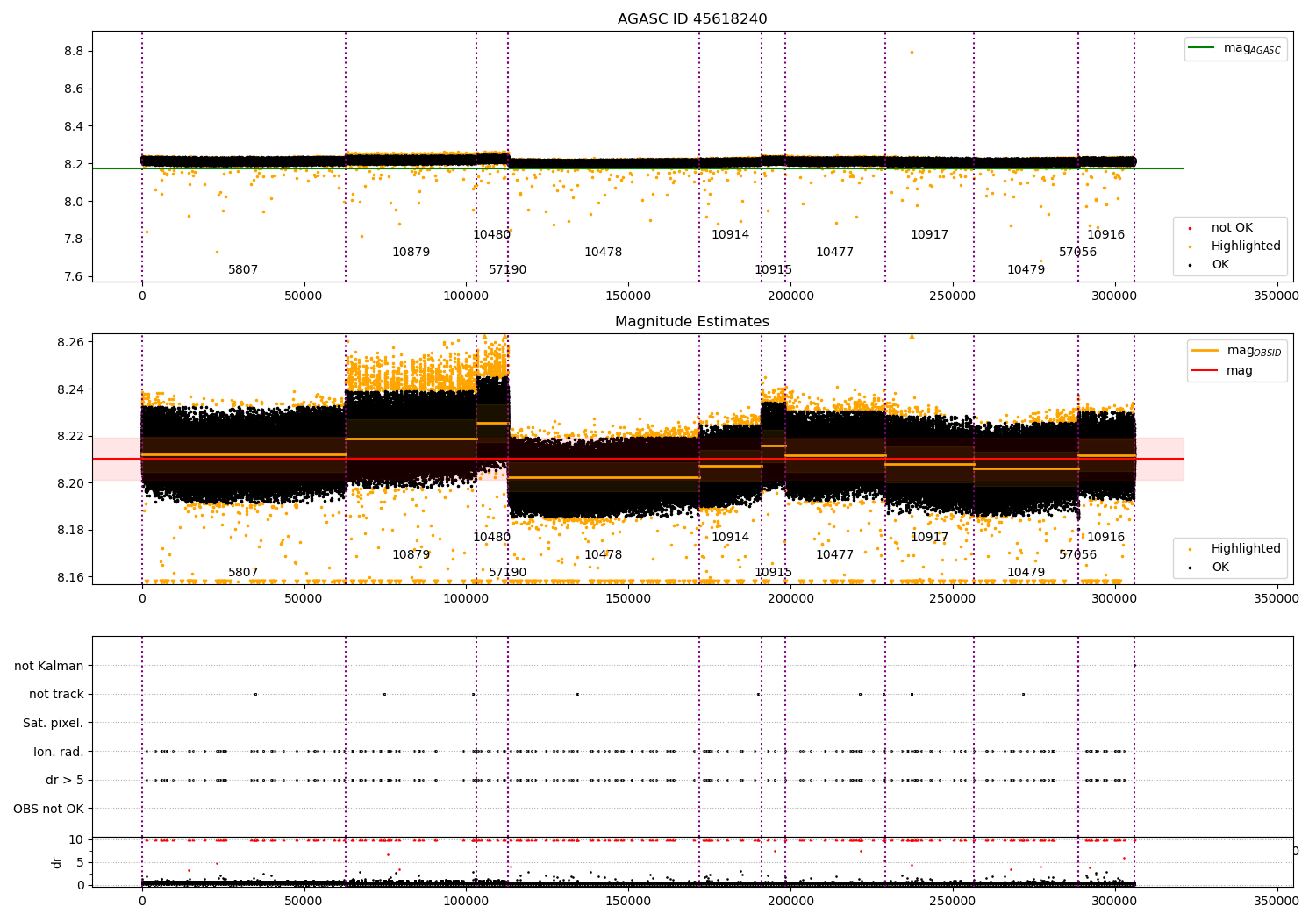This screenshot has width=1316, height=921.
Task: Click the '8.6' tick on the top plot
Action: click(73, 89)
